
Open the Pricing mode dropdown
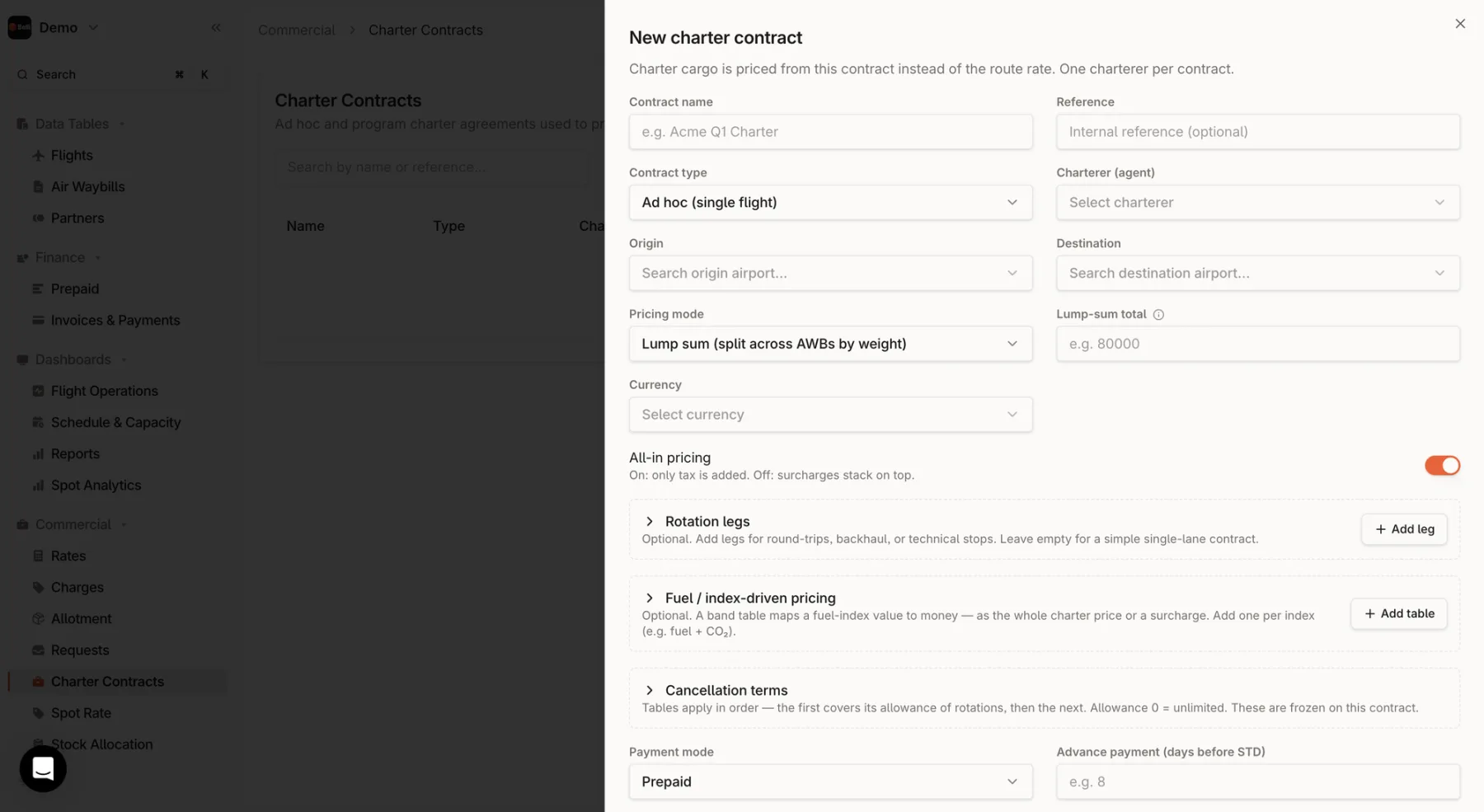[x=830, y=344]
